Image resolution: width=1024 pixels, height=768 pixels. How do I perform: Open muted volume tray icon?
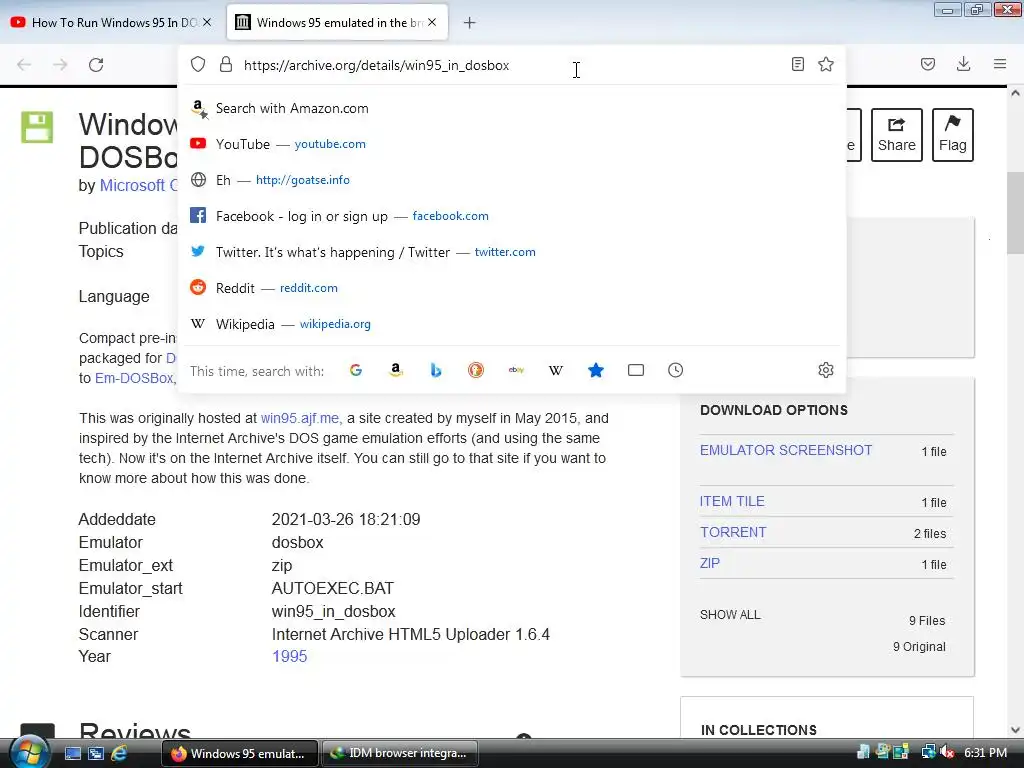point(946,752)
